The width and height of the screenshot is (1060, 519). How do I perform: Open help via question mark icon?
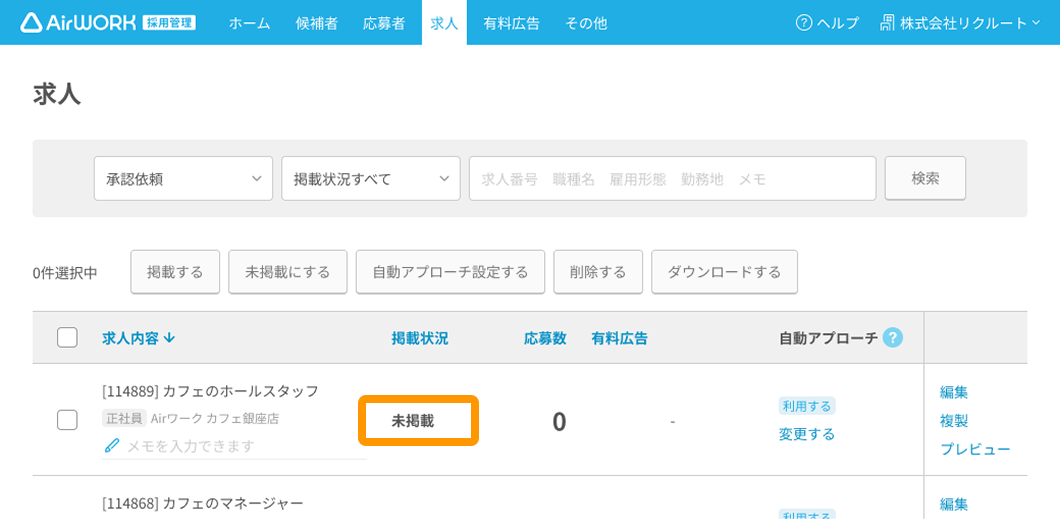(803, 23)
